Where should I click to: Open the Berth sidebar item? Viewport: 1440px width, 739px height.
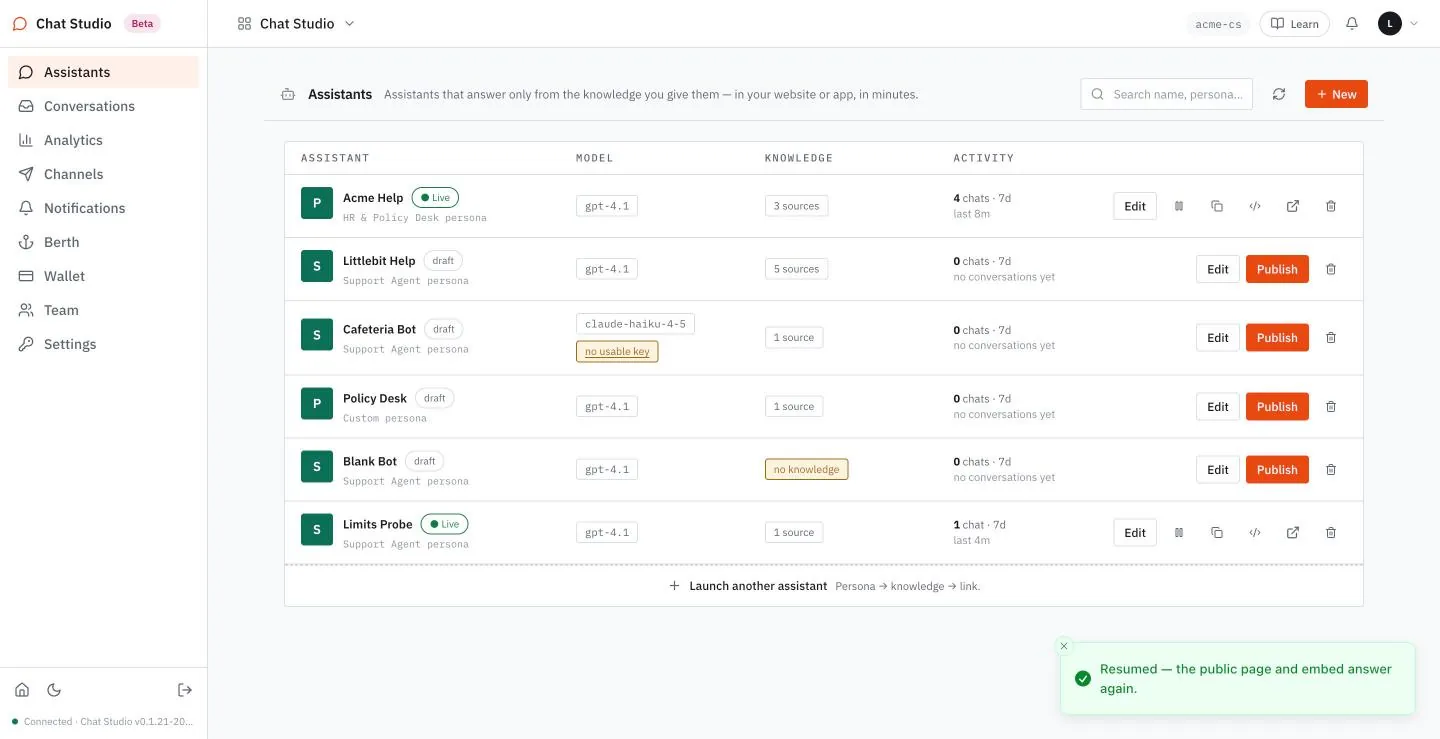coord(104,242)
